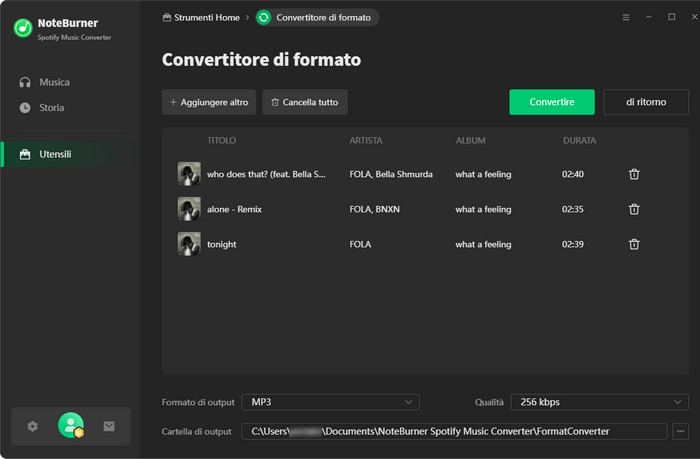
Task: Click Aggiungere altro to add files
Action: coord(209,102)
